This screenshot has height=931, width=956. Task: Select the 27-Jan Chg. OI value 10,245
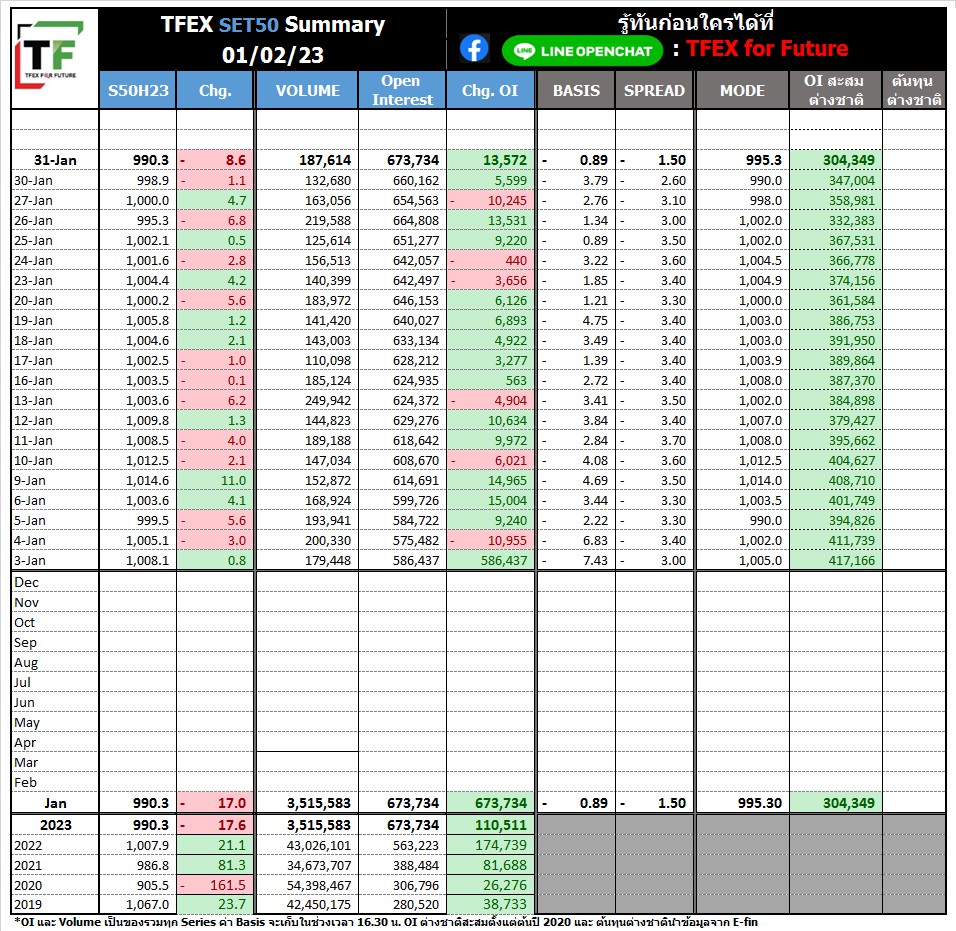click(x=507, y=201)
